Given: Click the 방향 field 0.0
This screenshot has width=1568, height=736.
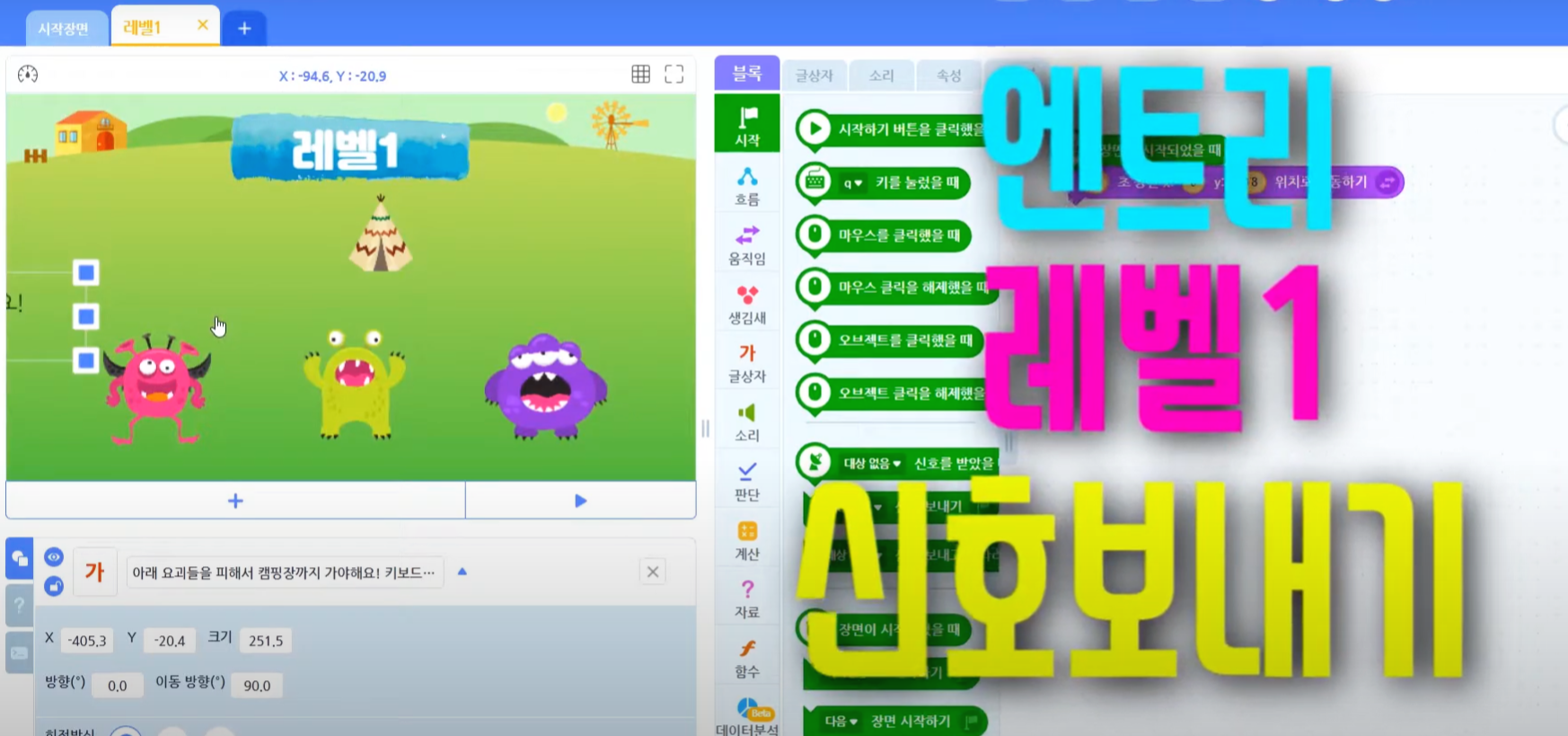Looking at the screenshot, I should click(118, 686).
